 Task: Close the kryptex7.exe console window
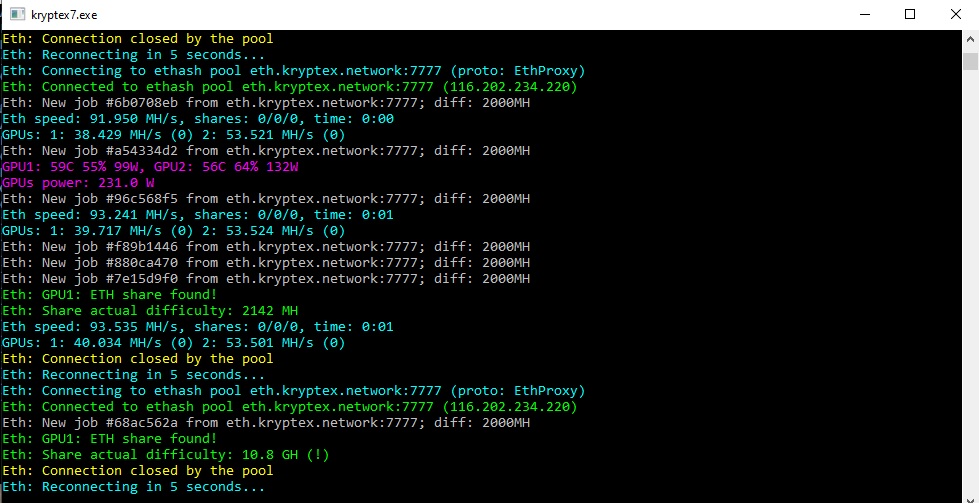pos(955,14)
